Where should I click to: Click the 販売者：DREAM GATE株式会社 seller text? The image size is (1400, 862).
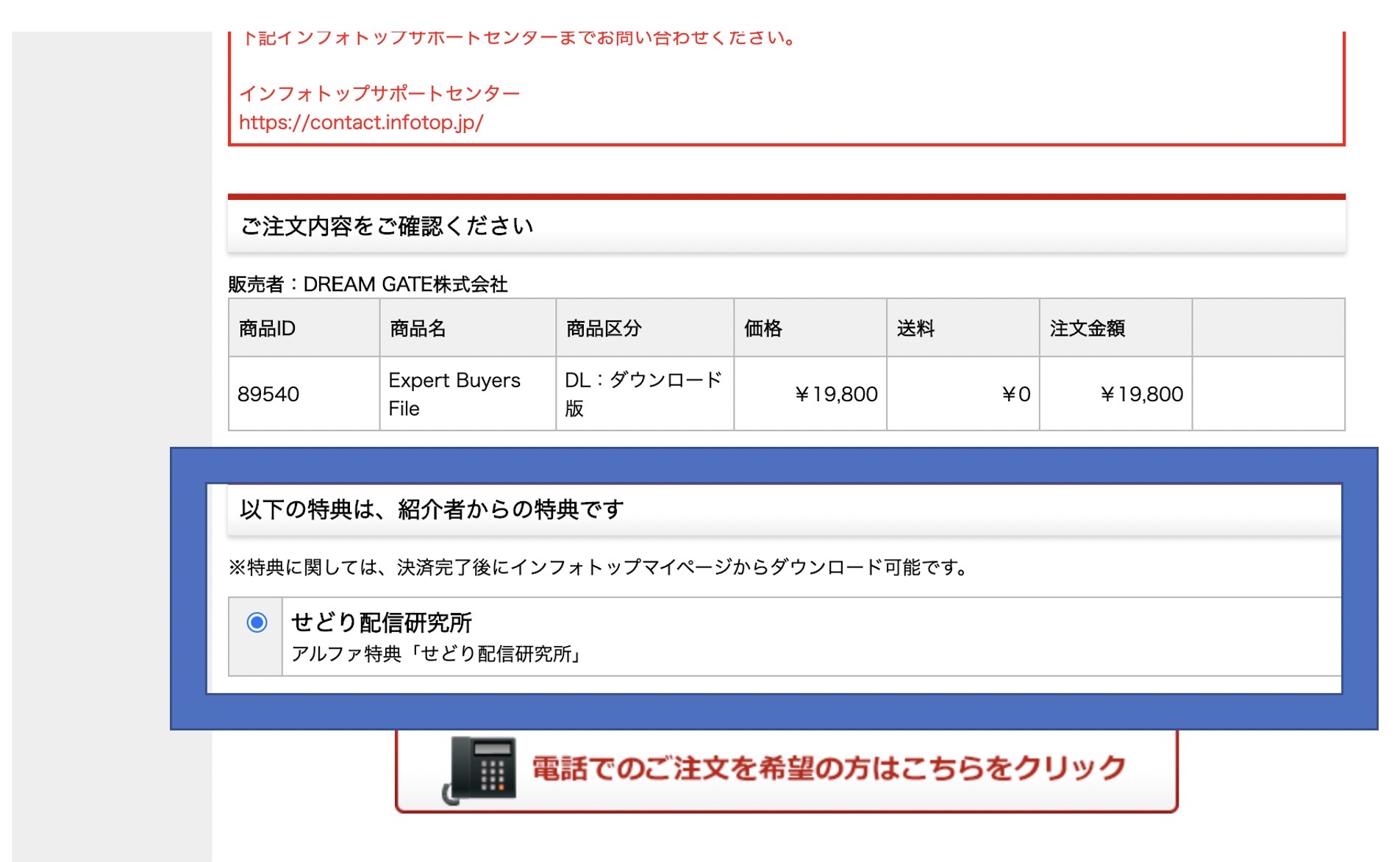click(368, 284)
